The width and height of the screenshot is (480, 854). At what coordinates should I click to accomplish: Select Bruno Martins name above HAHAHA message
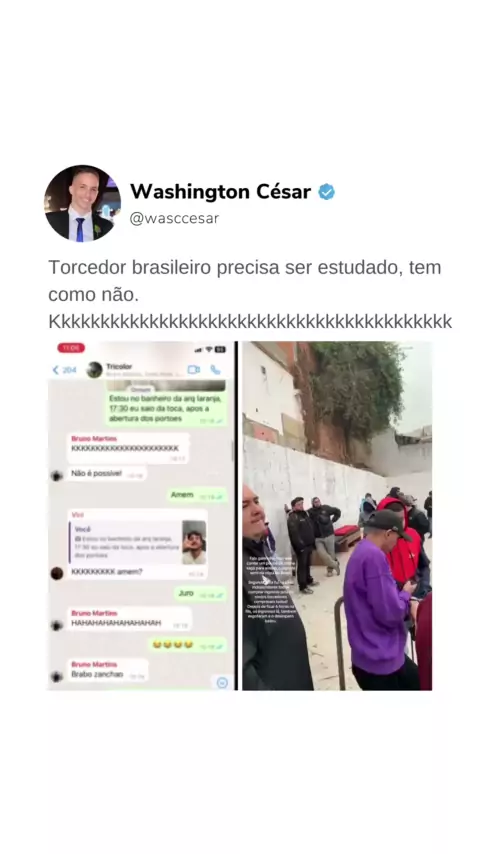pos(94,613)
